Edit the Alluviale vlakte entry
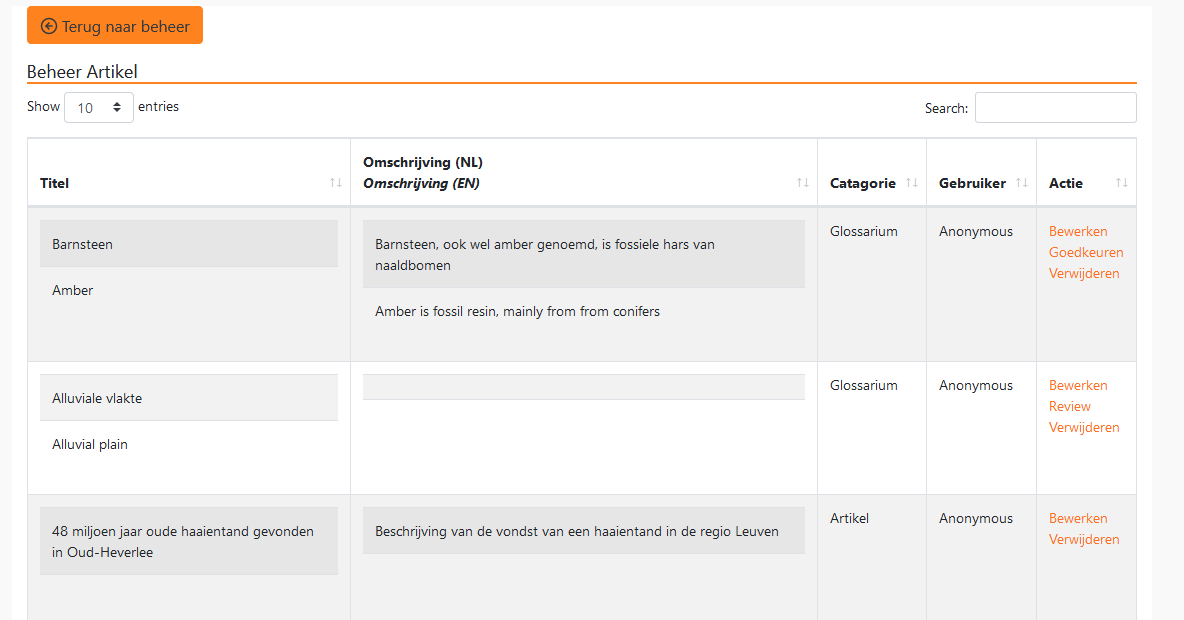1184x620 pixels. (x=1078, y=385)
